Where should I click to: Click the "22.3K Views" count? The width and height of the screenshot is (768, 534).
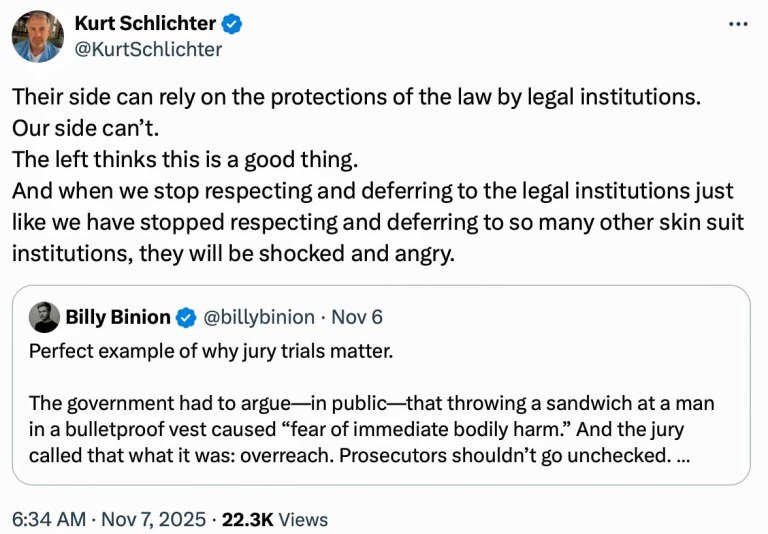(x=274, y=519)
